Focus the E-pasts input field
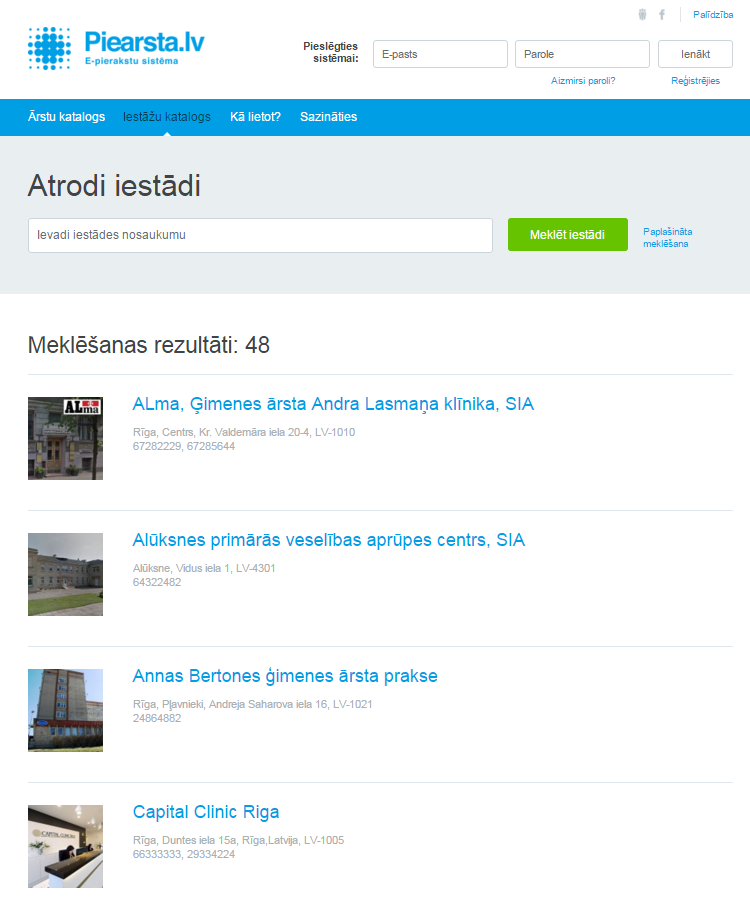The height and width of the screenshot is (906, 750). point(440,54)
